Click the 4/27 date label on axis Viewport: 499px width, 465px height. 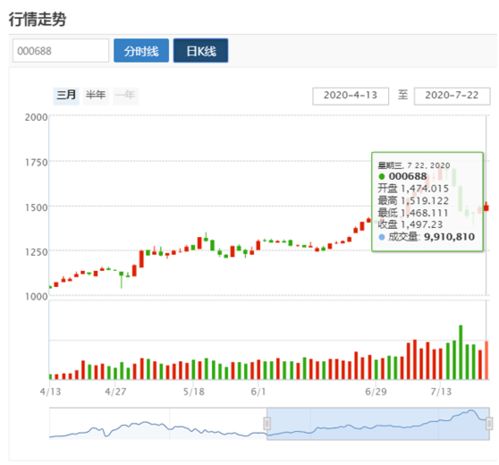115,391
